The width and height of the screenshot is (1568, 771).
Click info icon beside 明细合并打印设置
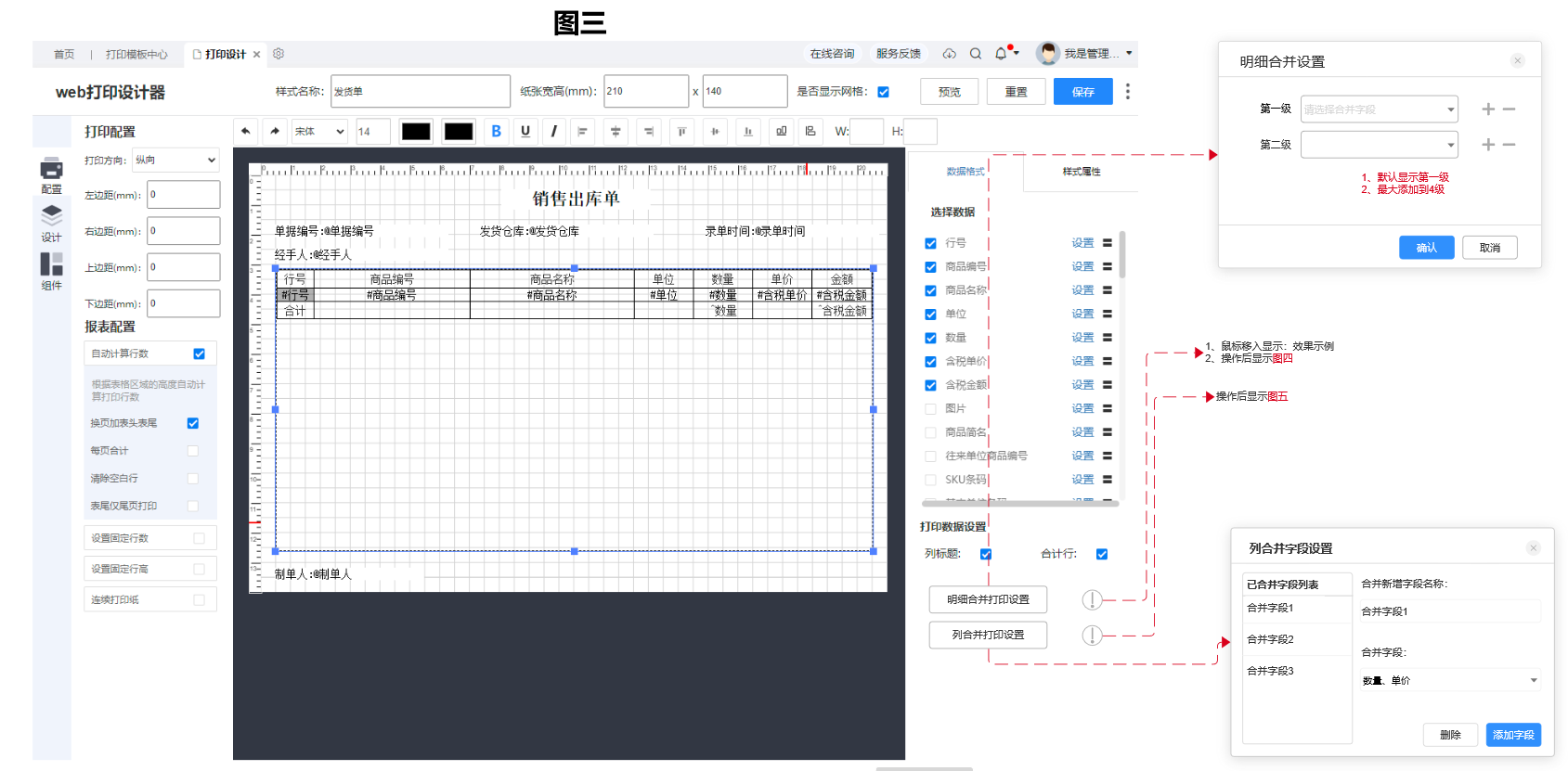1093,600
